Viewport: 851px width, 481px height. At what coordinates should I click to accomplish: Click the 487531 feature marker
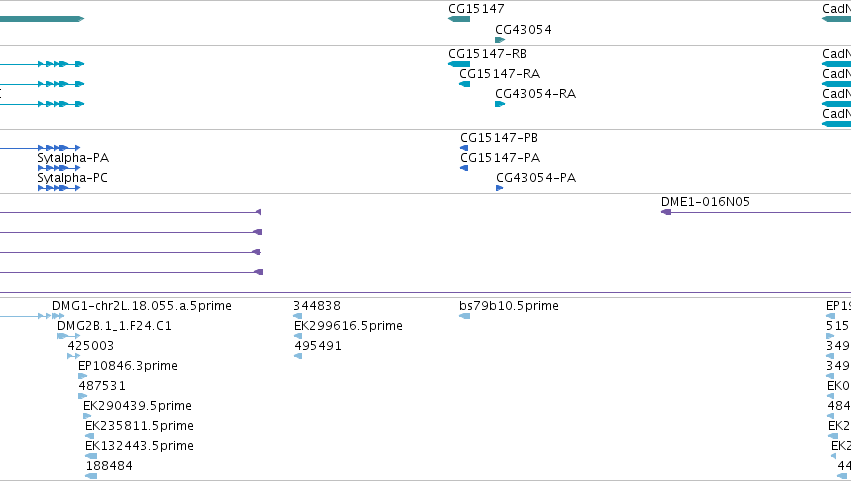[82, 396]
